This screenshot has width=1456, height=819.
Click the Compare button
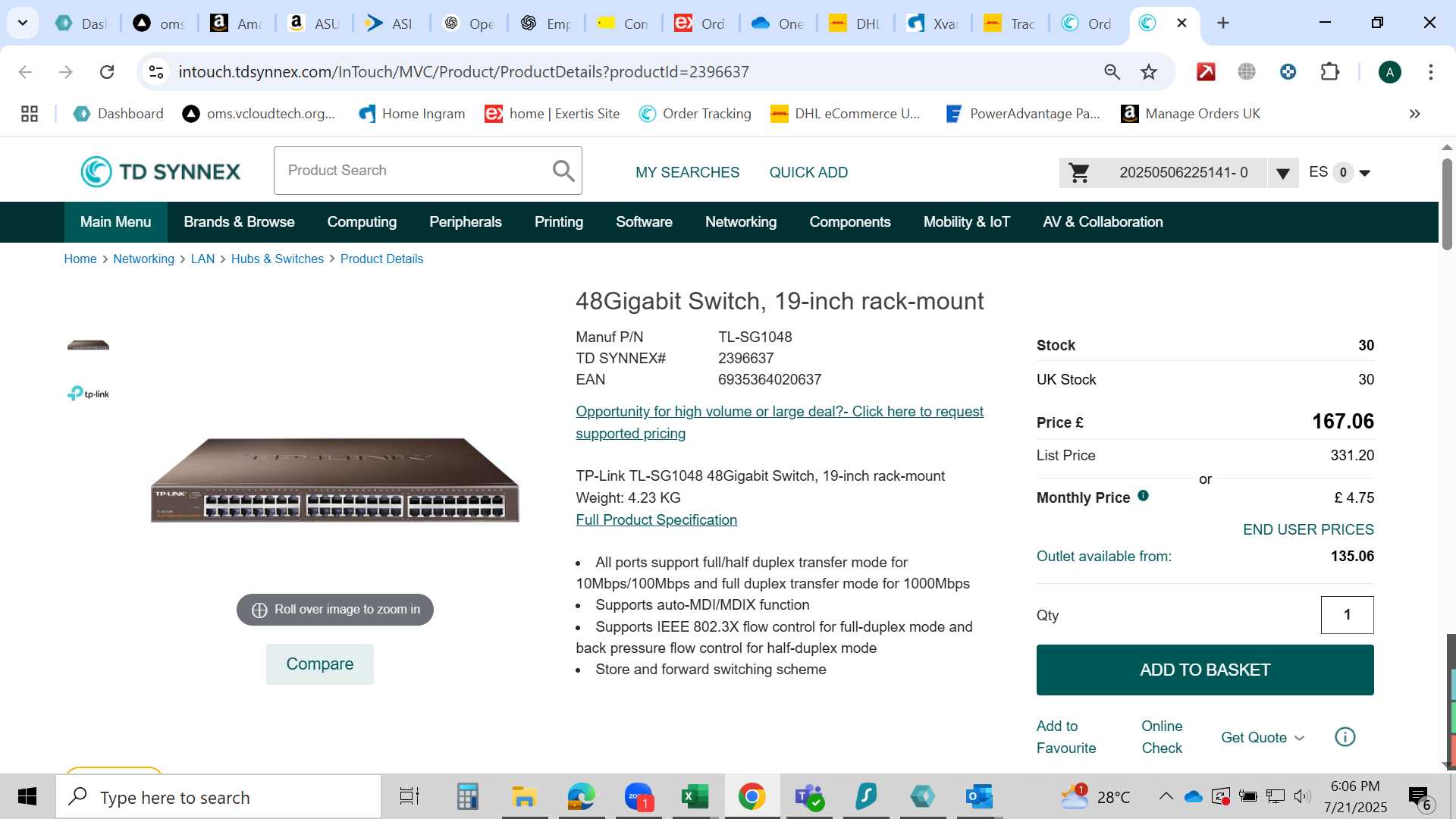(x=320, y=664)
